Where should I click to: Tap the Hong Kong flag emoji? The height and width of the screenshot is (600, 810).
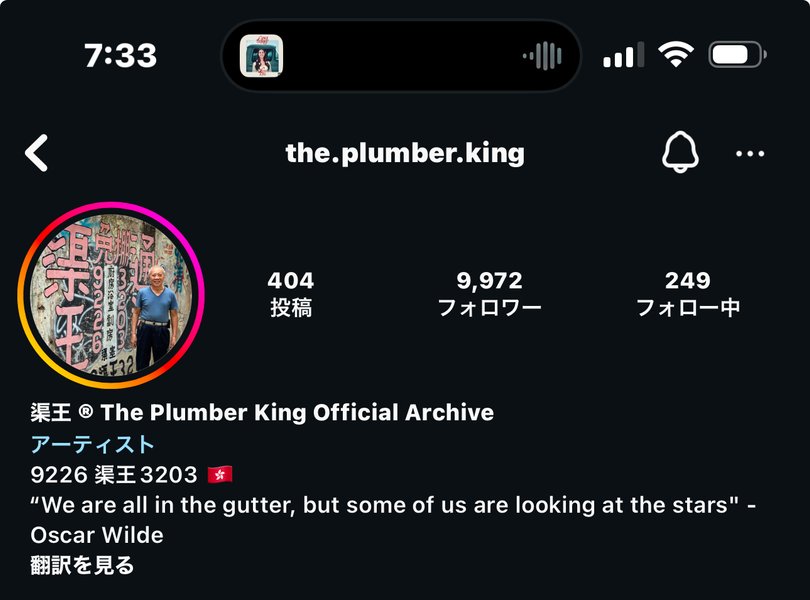pyautogui.click(x=220, y=474)
